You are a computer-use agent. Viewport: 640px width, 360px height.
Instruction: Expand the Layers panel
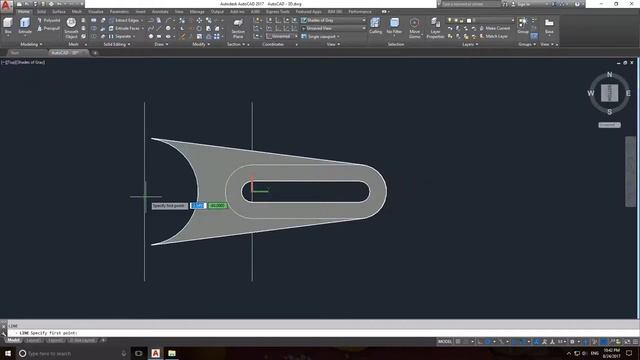(x=470, y=44)
